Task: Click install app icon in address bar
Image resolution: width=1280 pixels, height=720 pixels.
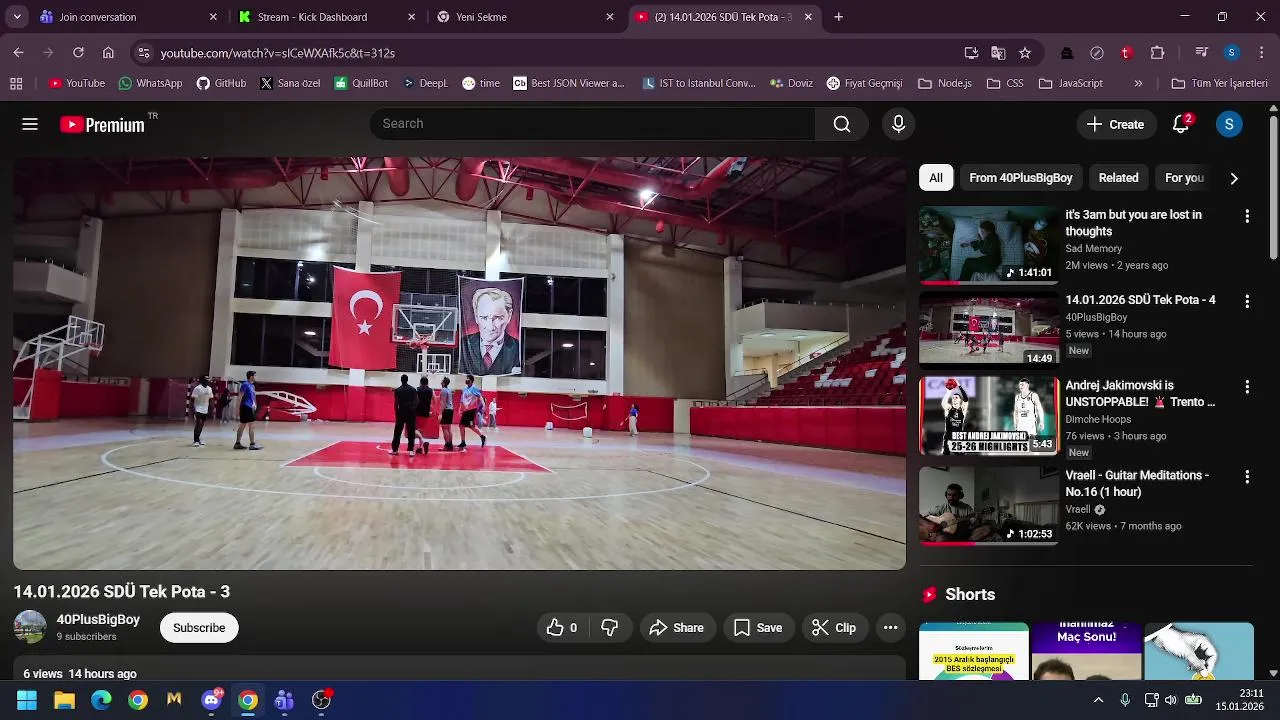Action: click(971, 53)
